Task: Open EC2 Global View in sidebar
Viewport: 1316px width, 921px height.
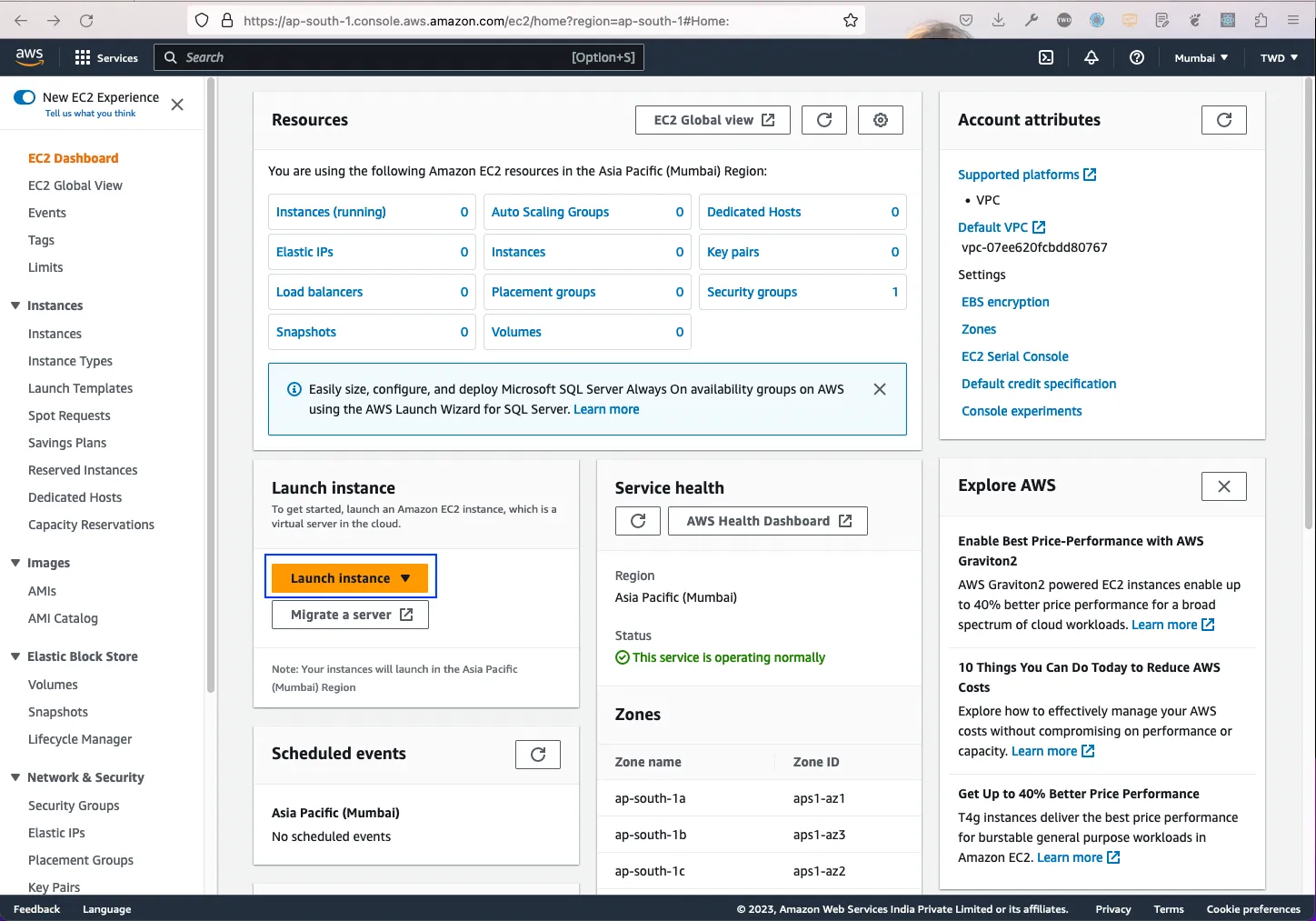Action: [x=75, y=185]
